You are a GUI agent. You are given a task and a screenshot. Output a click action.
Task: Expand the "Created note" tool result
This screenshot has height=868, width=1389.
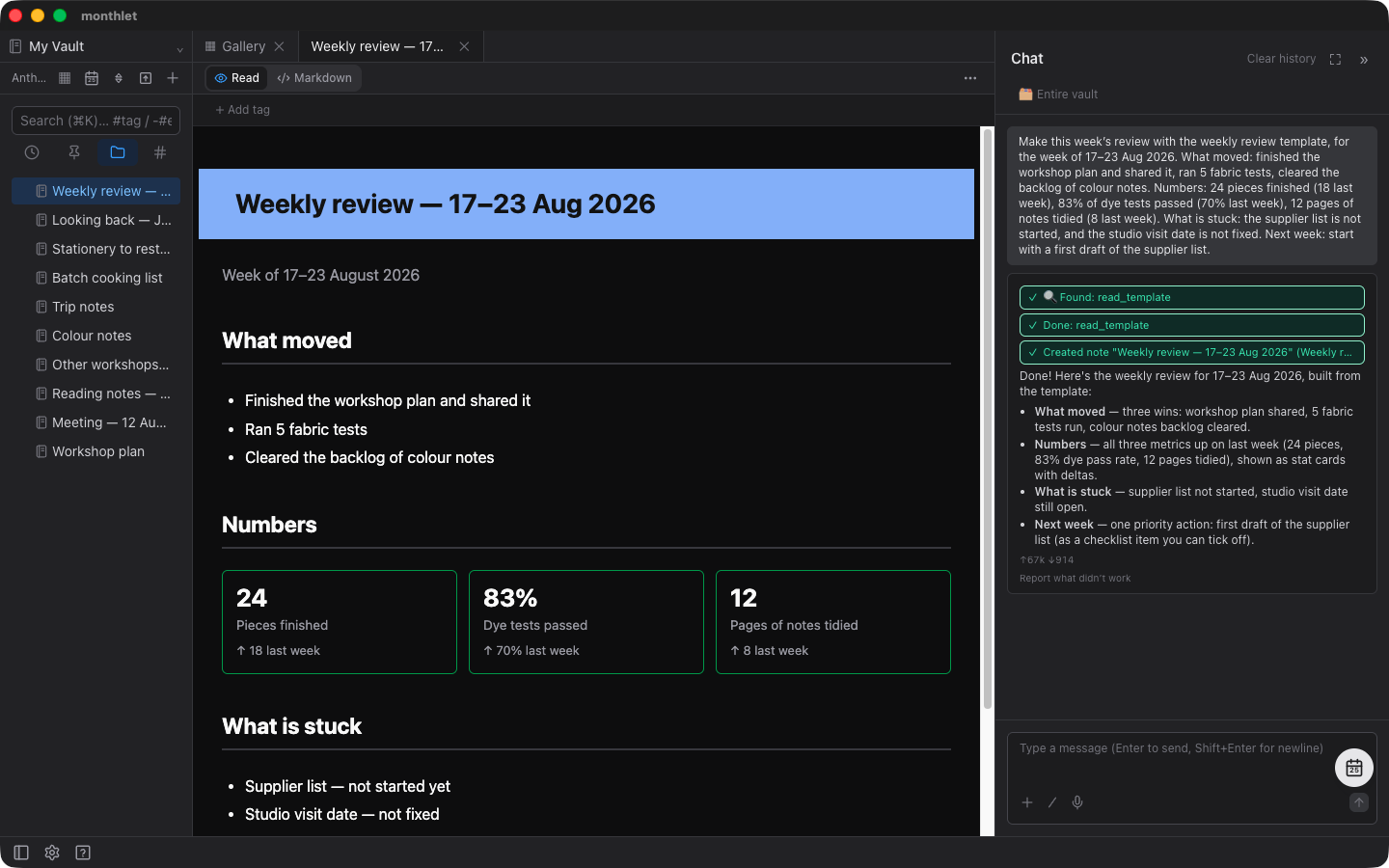[x=1191, y=352]
